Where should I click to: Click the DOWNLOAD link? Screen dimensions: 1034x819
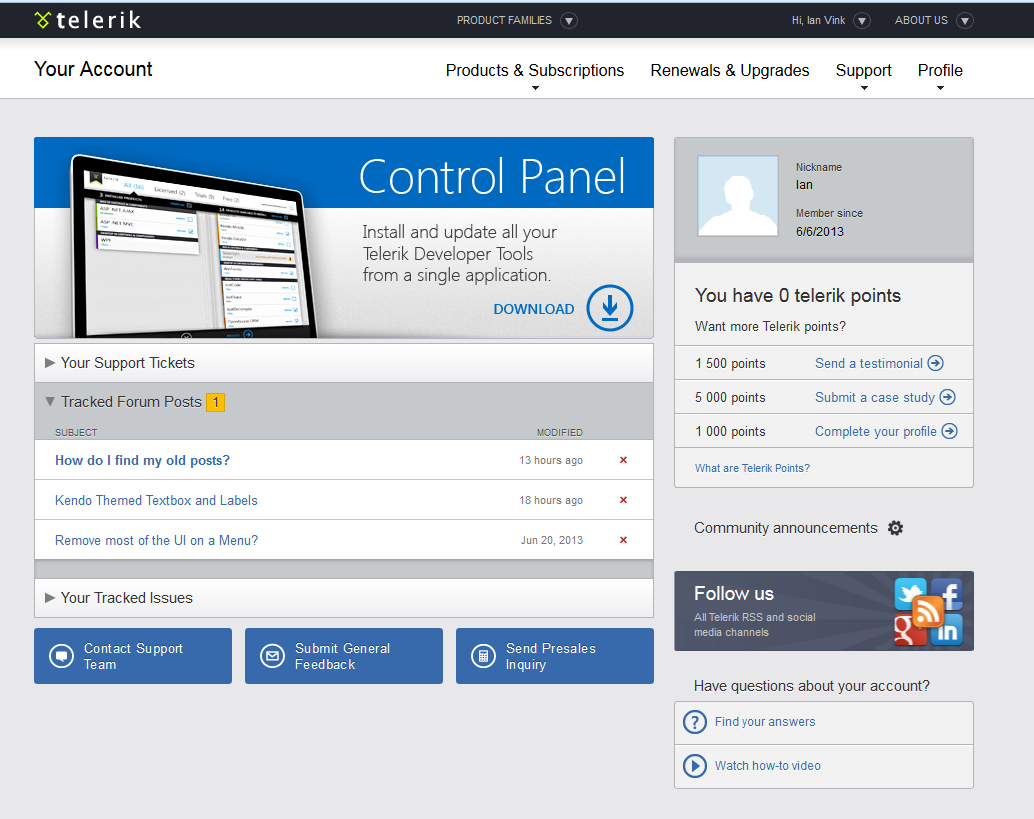(533, 309)
